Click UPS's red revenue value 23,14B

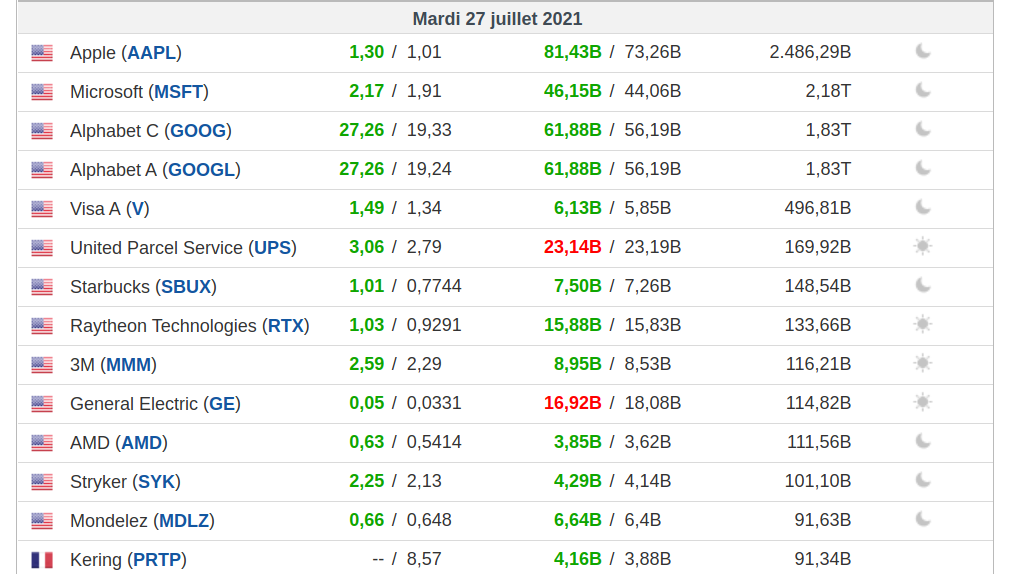point(573,247)
